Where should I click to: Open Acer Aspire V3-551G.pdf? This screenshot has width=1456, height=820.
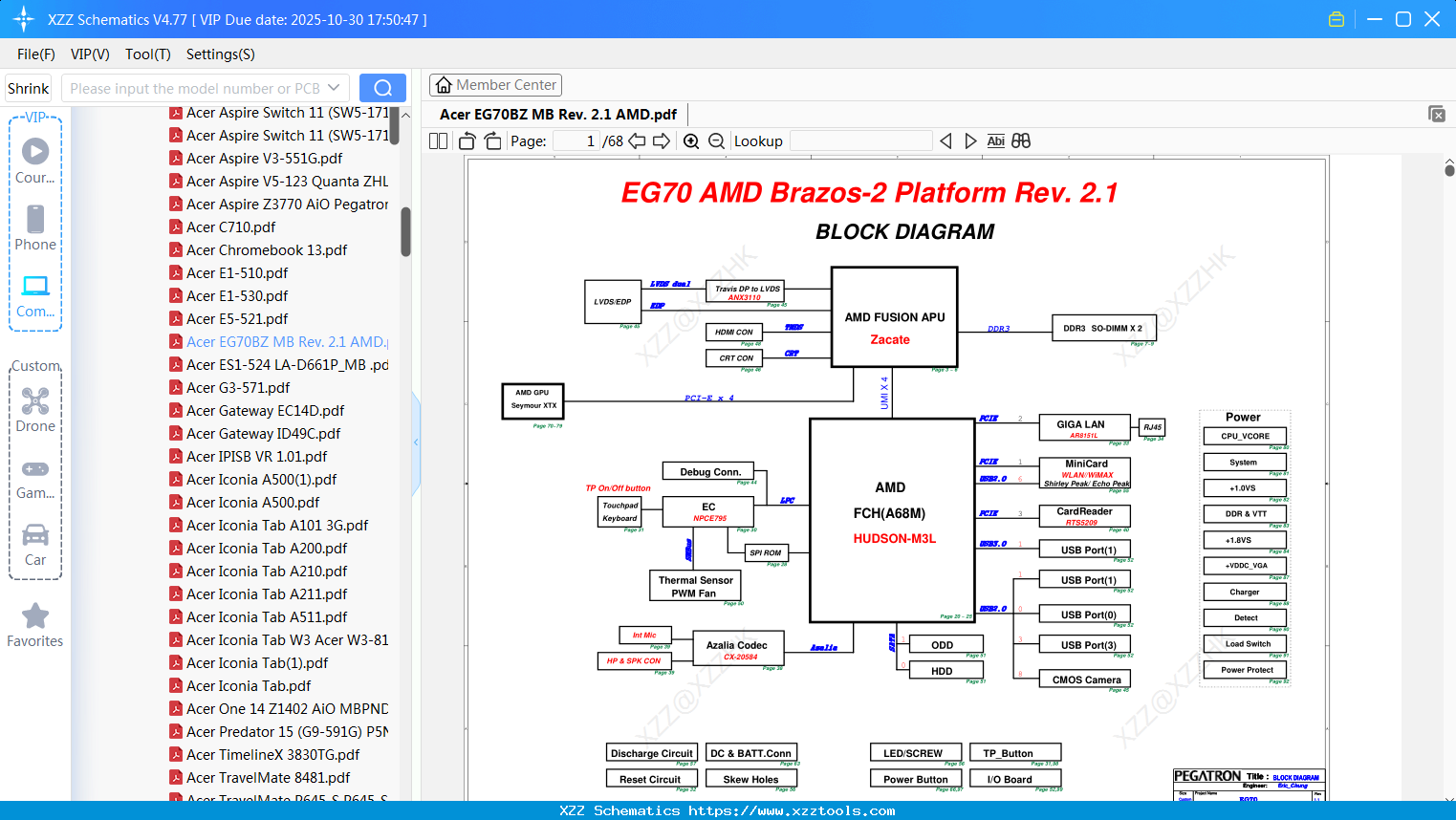click(x=264, y=159)
